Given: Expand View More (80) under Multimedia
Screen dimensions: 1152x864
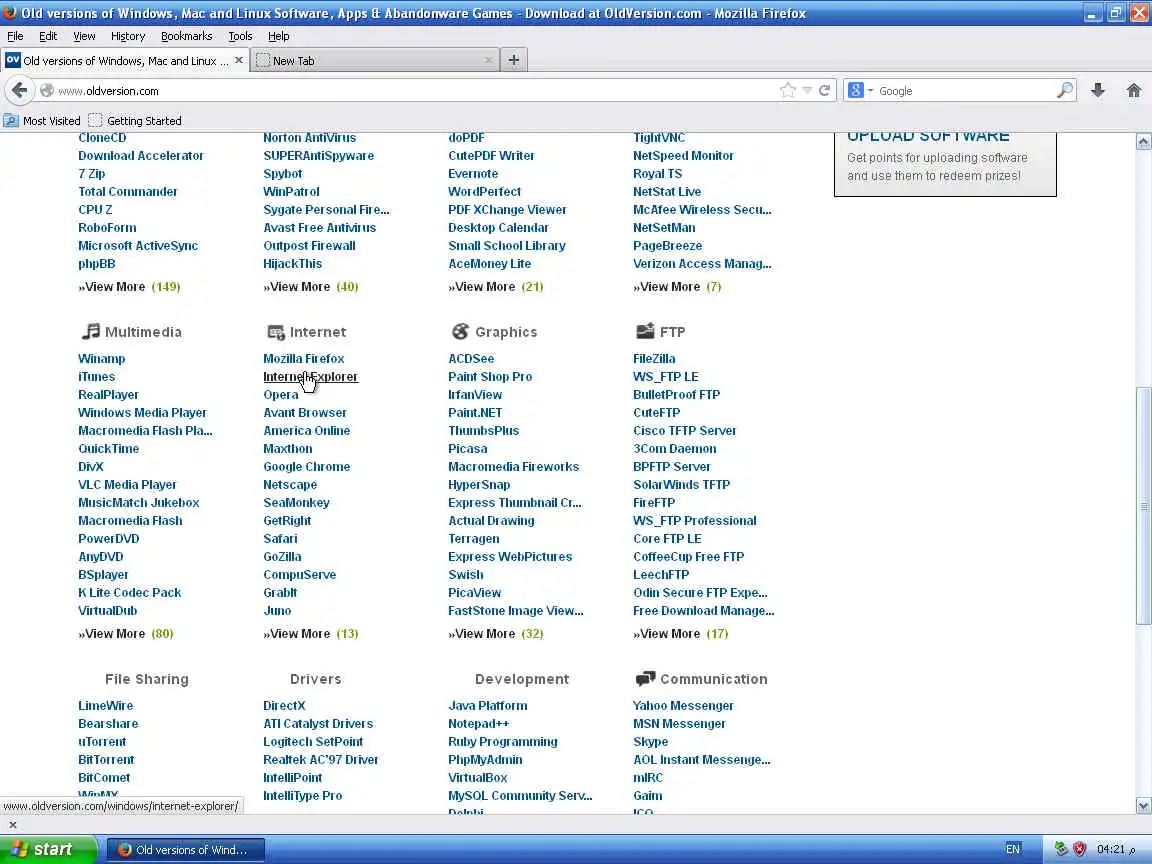Looking at the screenshot, I should [126, 633].
